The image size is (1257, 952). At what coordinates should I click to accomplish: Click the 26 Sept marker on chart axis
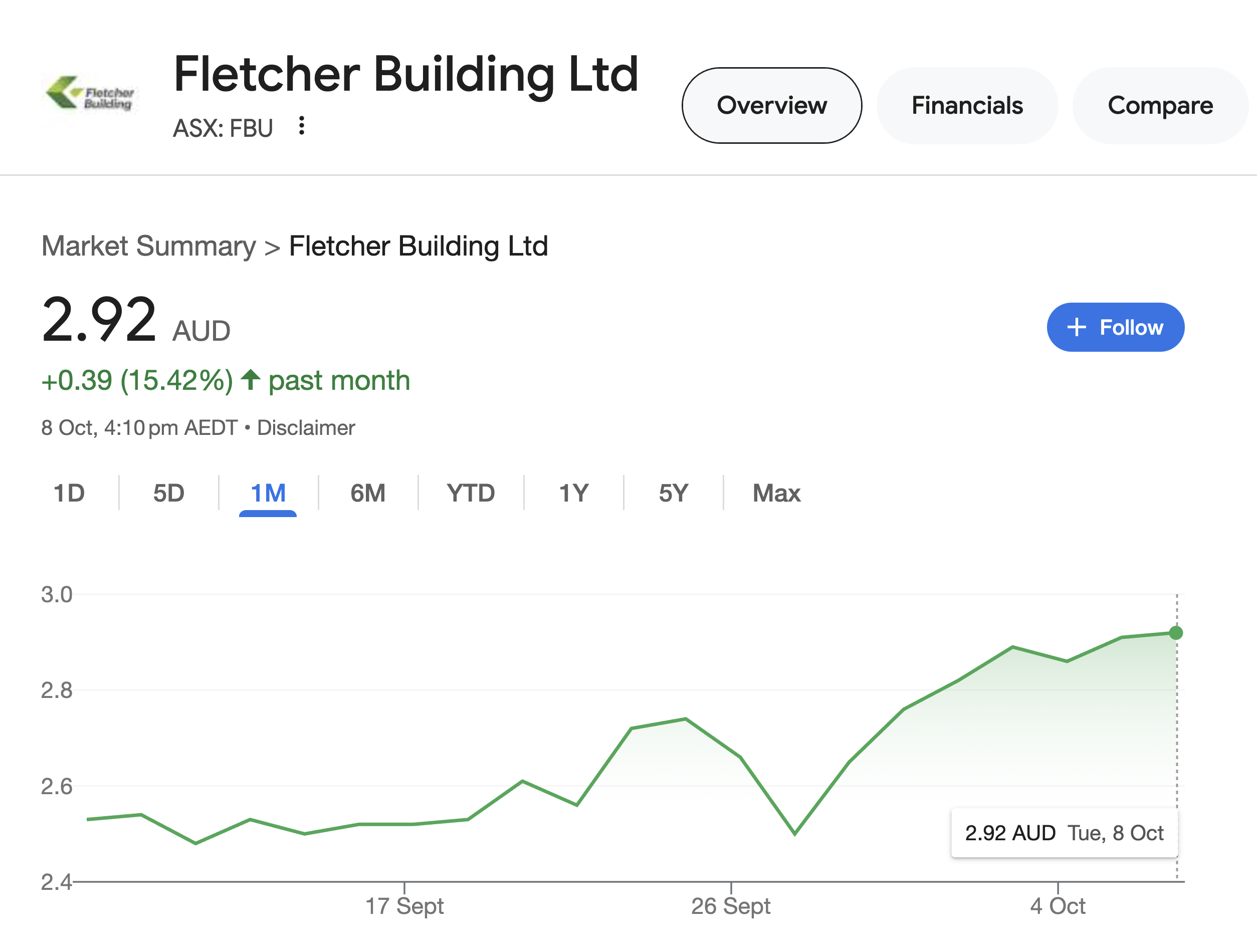coord(731,906)
